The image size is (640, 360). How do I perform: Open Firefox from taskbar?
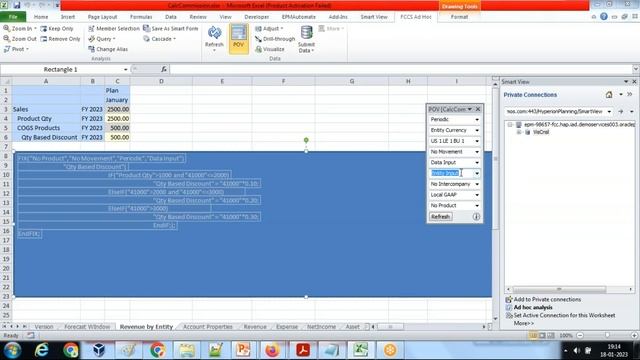point(272,350)
